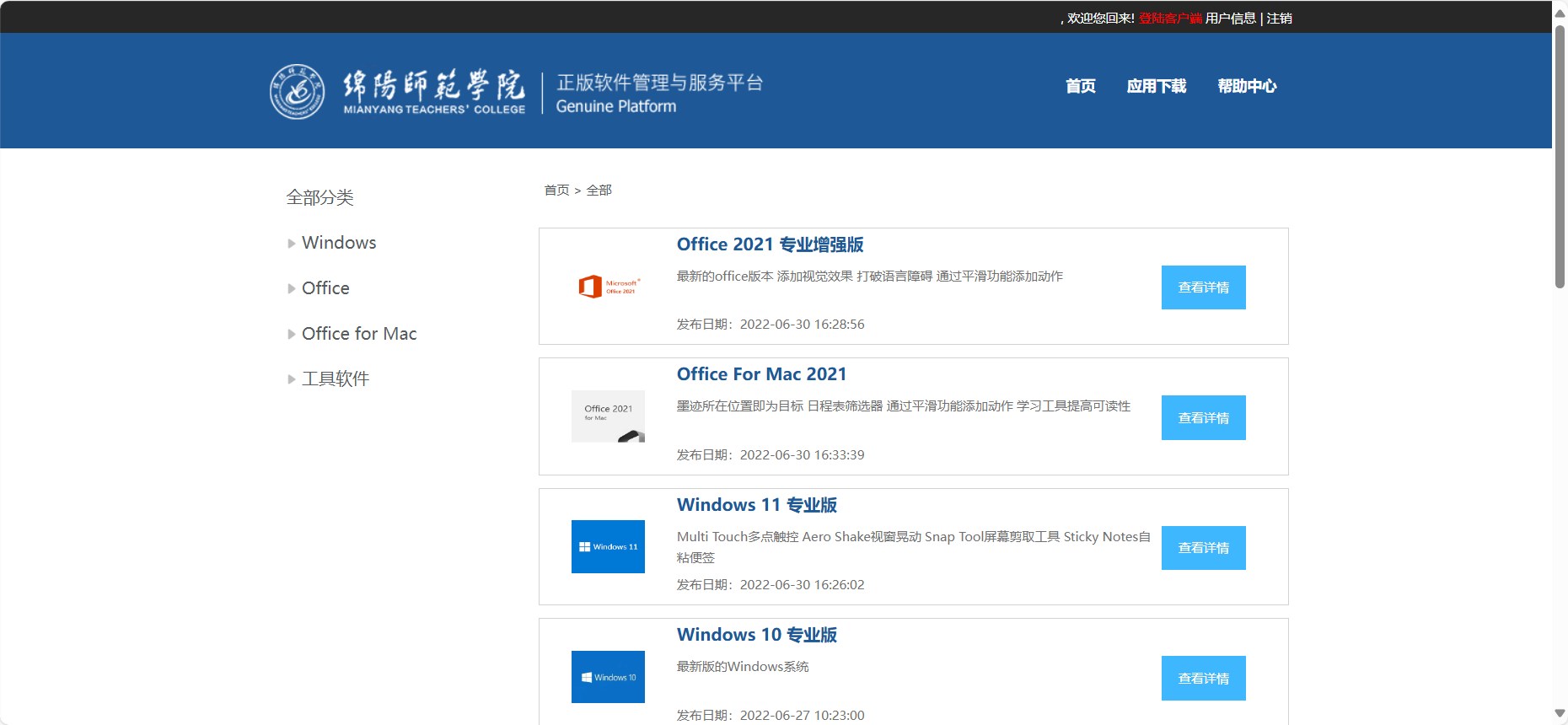Open 应用下载 in the top navigation

pyautogui.click(x=1157, y=86)
